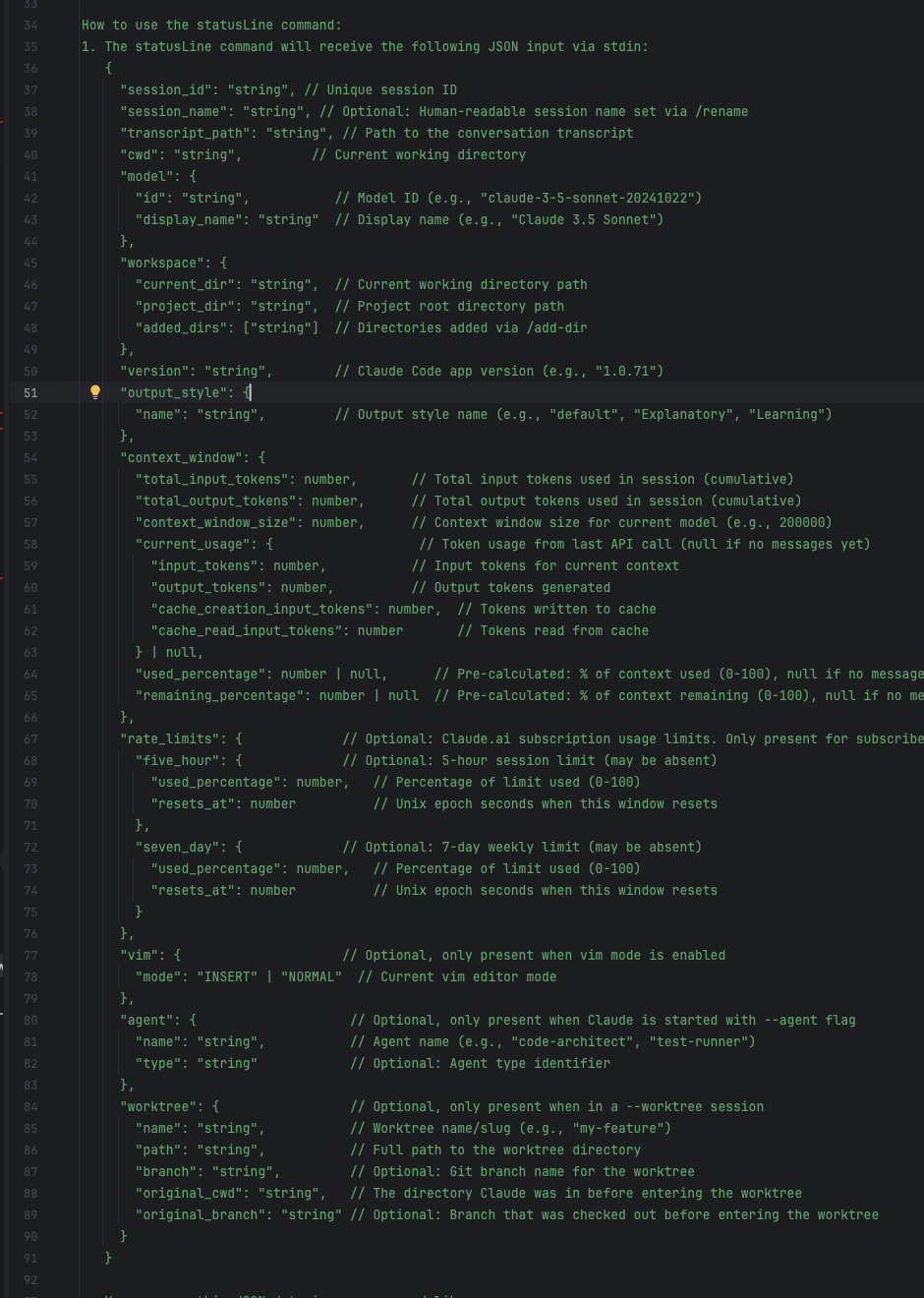Click the "How to use the statusLine command:" heading
The height and width of the screenshot is (1298, 924).
point(211,25)
